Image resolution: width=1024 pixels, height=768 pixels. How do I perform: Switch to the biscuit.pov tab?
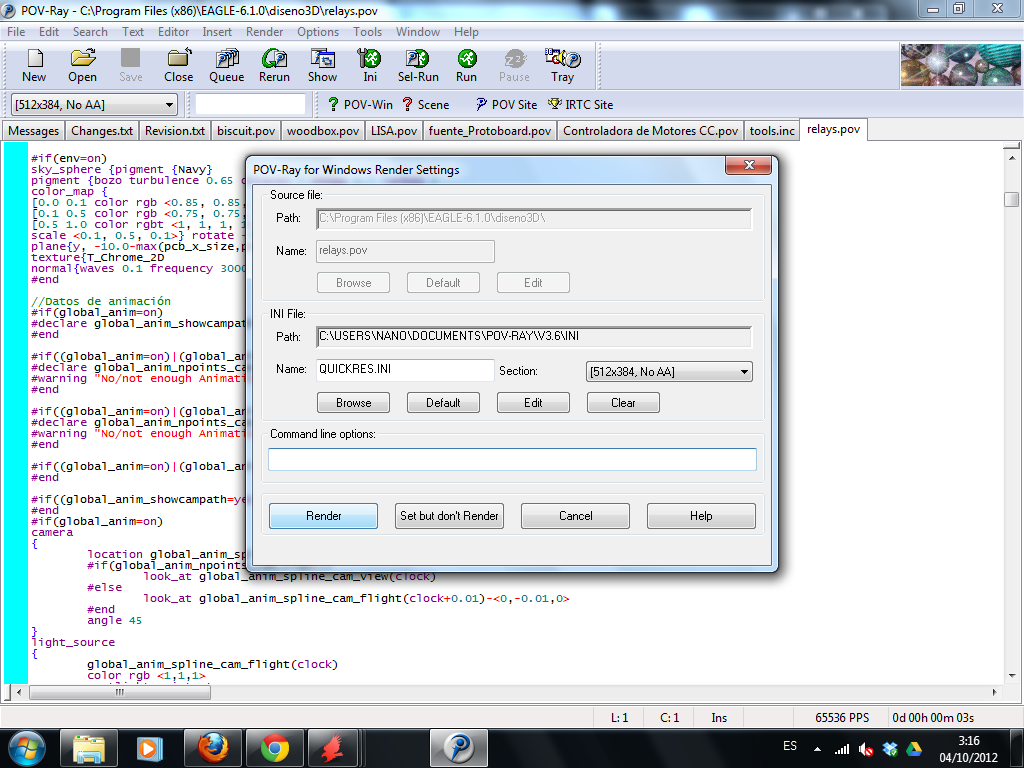246,131
